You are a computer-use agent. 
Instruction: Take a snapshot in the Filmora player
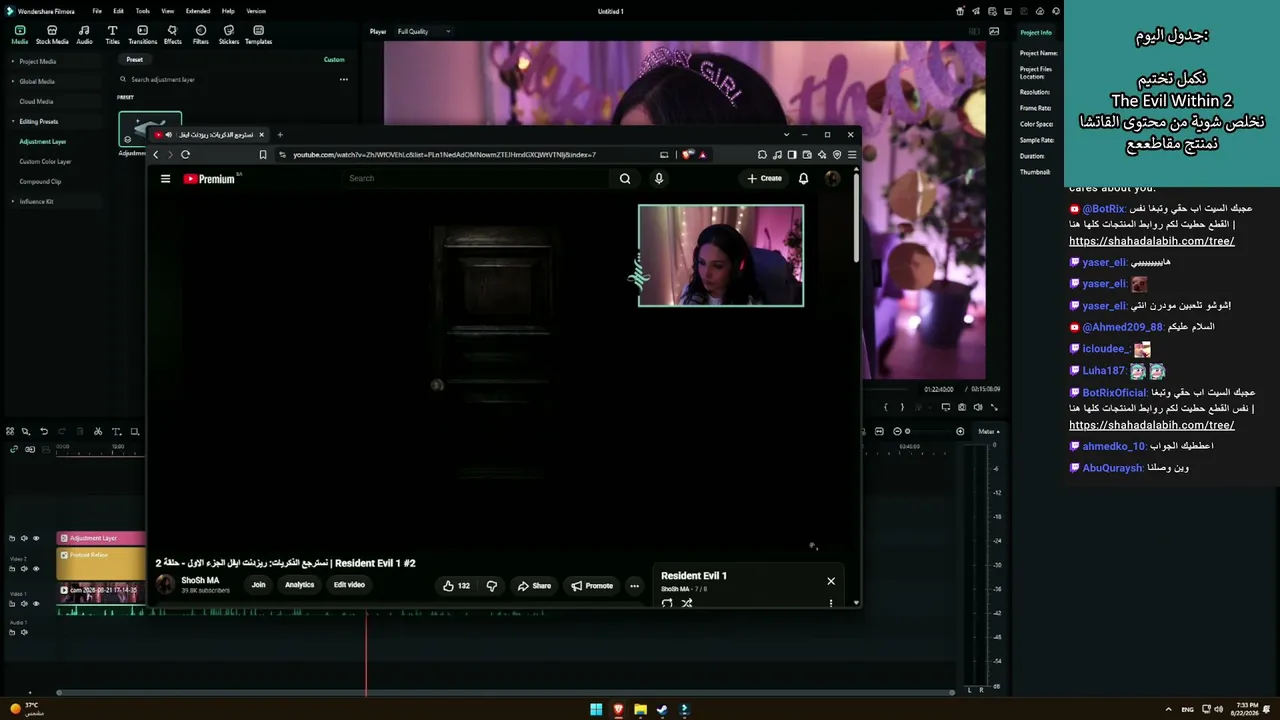(962, 407)
